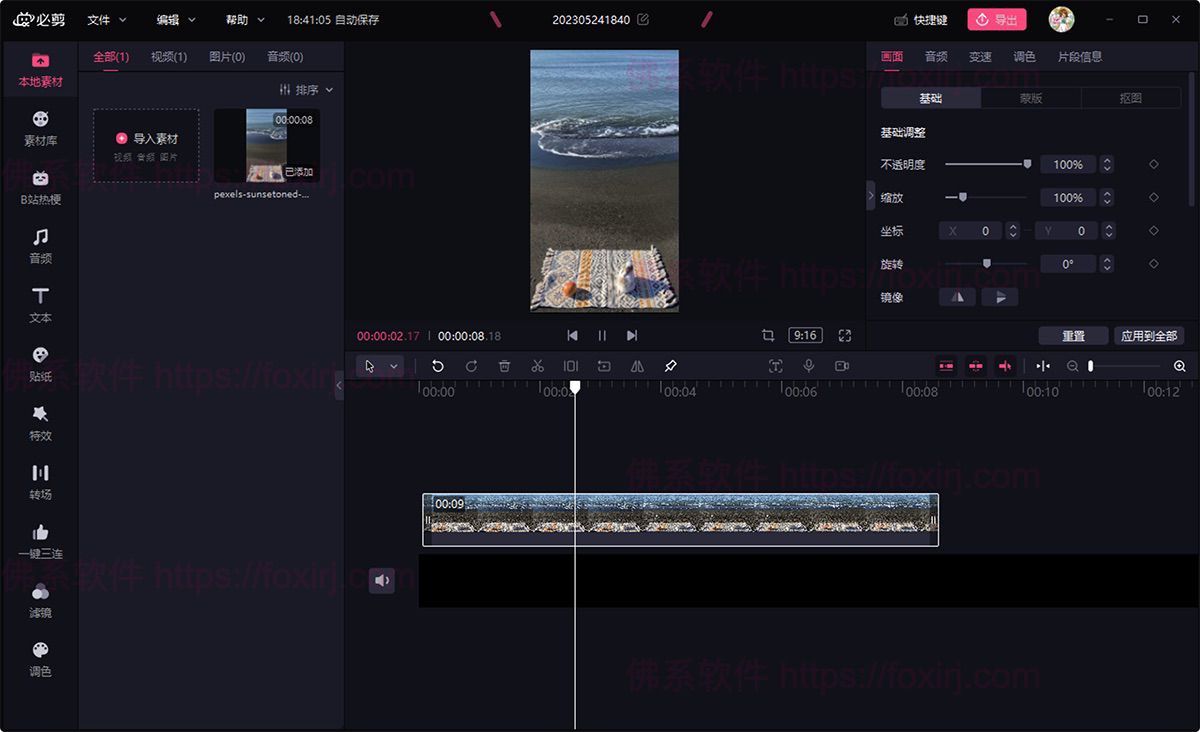Screen dimensions: 1200x732
Task: Switch to the 音频 tab in properties panel
Action: tap(936, 57)
